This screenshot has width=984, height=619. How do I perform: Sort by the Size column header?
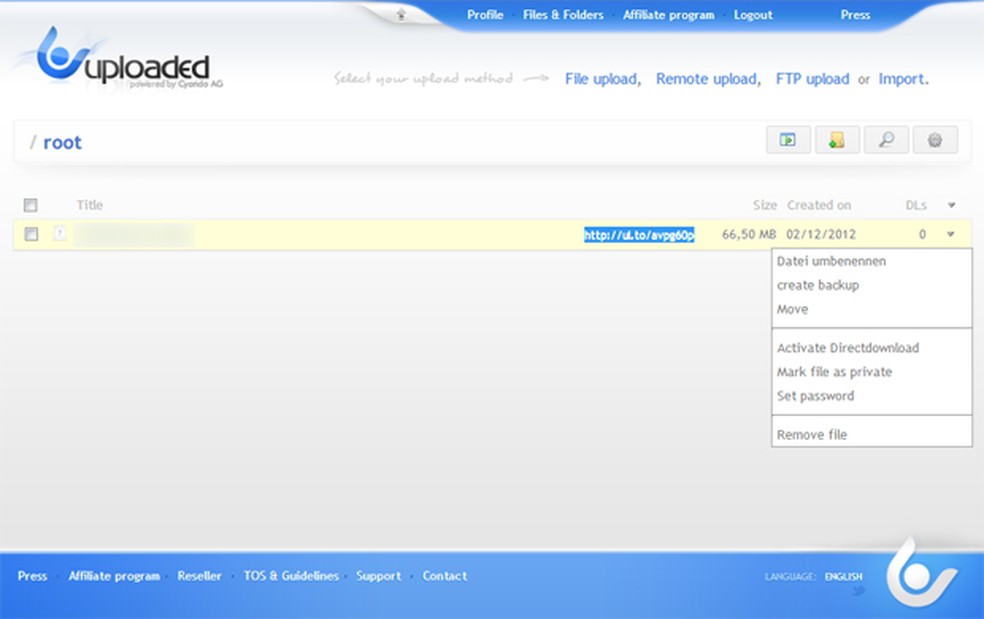click(x=764, y=205)
